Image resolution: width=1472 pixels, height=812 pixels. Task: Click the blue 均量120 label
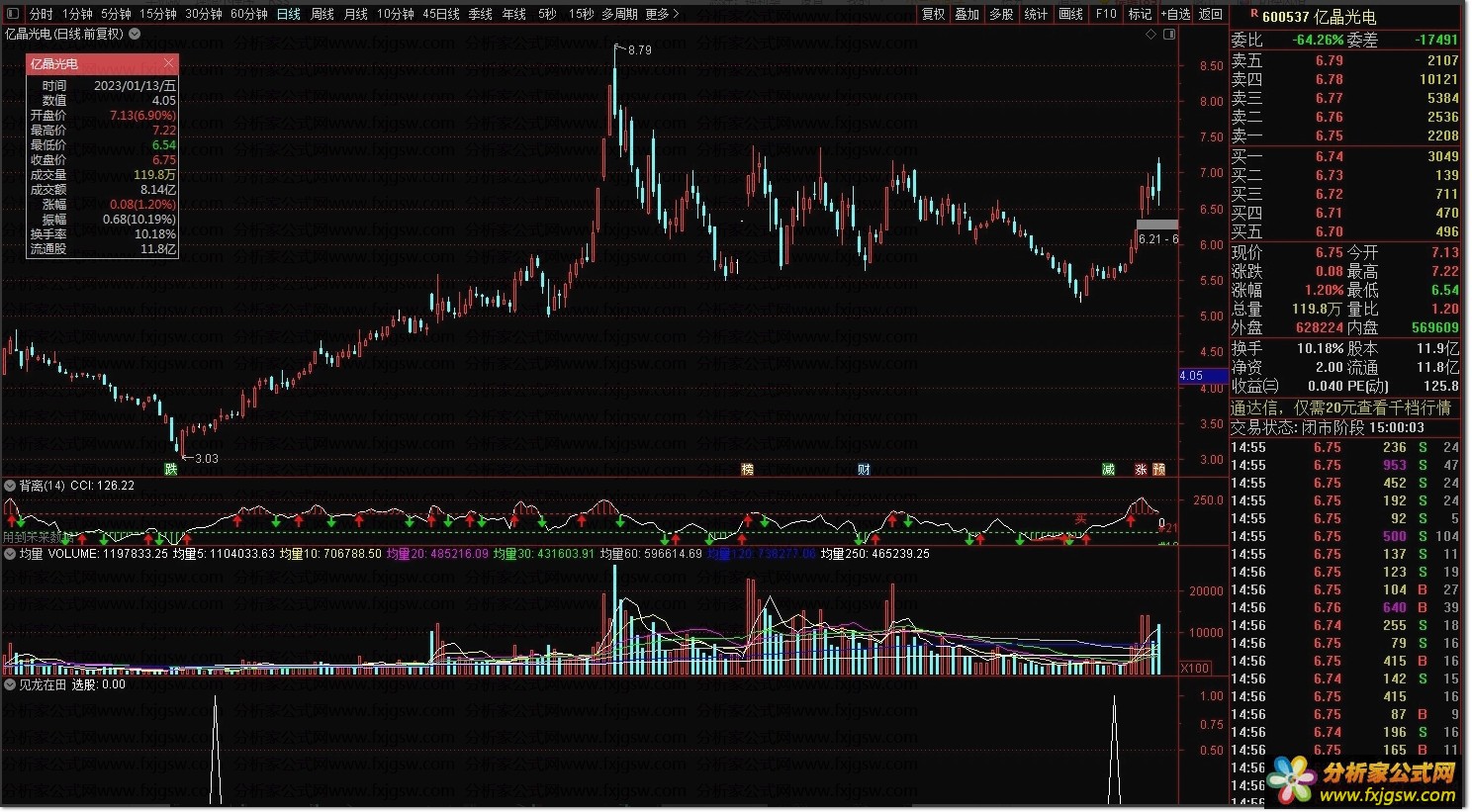coord(762,554)
